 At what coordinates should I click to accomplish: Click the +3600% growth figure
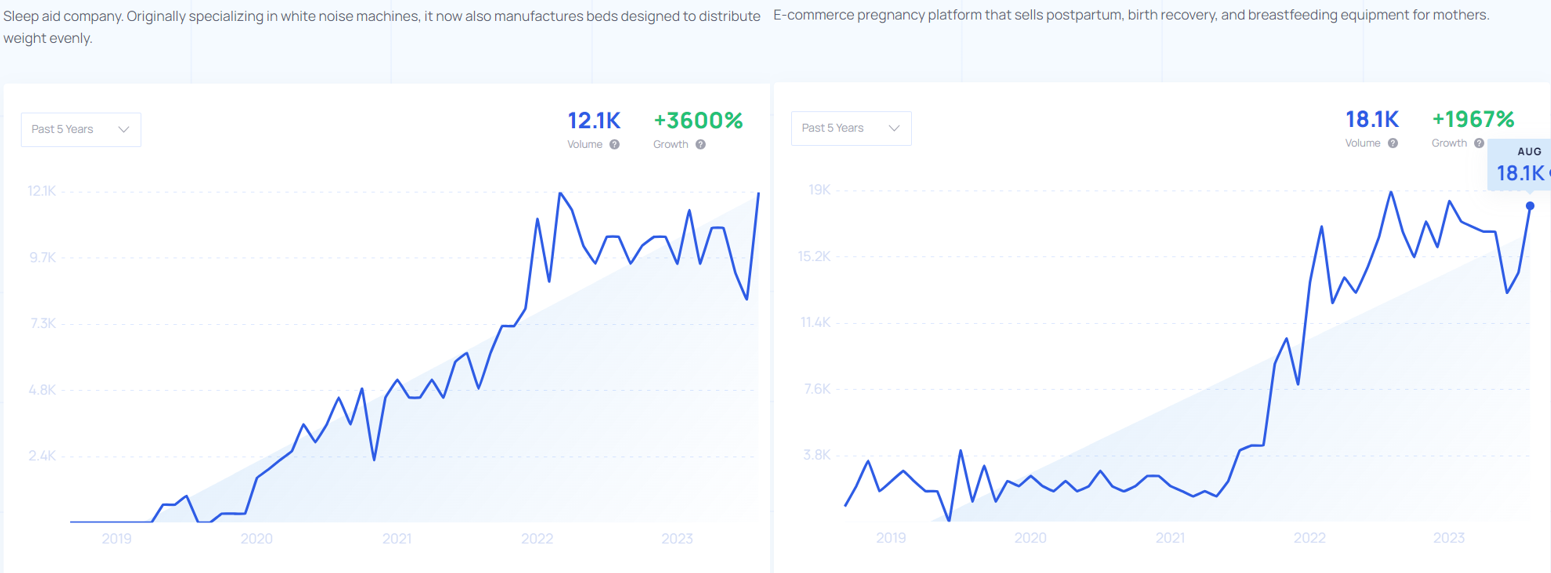(698, 121)
